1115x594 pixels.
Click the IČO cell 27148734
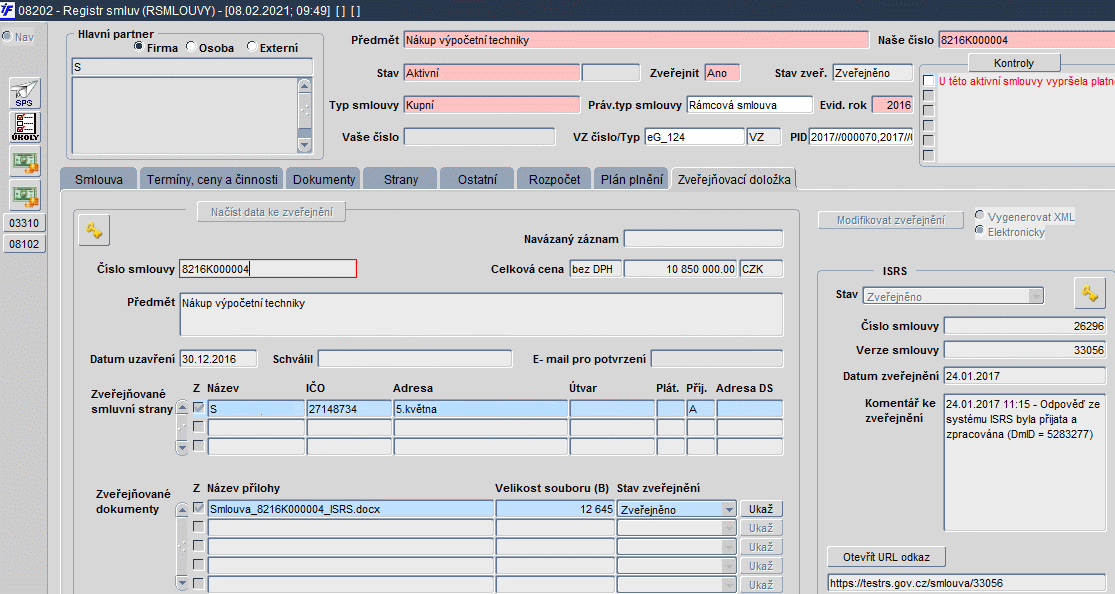pos(348,409)
